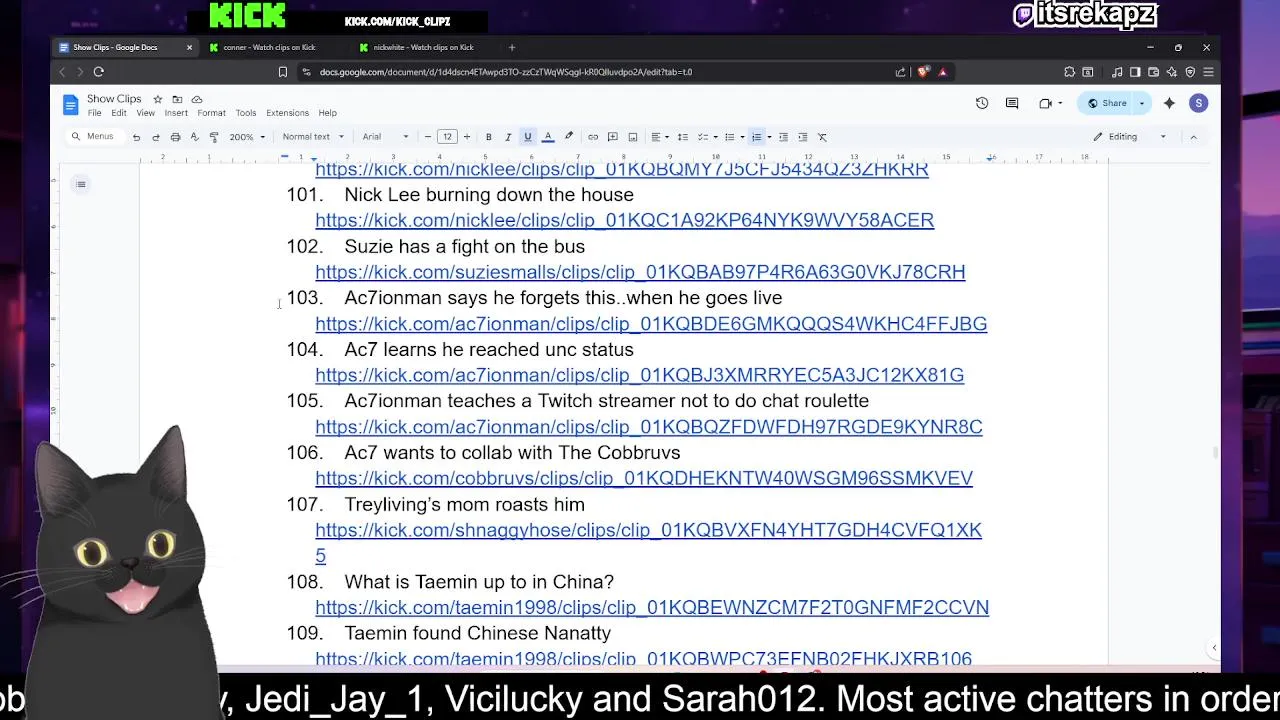The width and height of the screenshot is (1280, 720).
Task: Toggle bold formatting
Action: point(488,137)
